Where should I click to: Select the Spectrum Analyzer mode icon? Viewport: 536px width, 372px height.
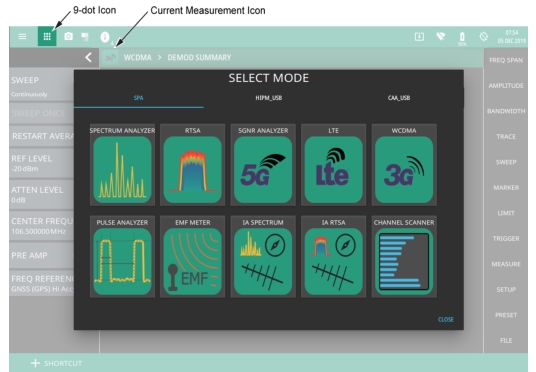(122, 169)
